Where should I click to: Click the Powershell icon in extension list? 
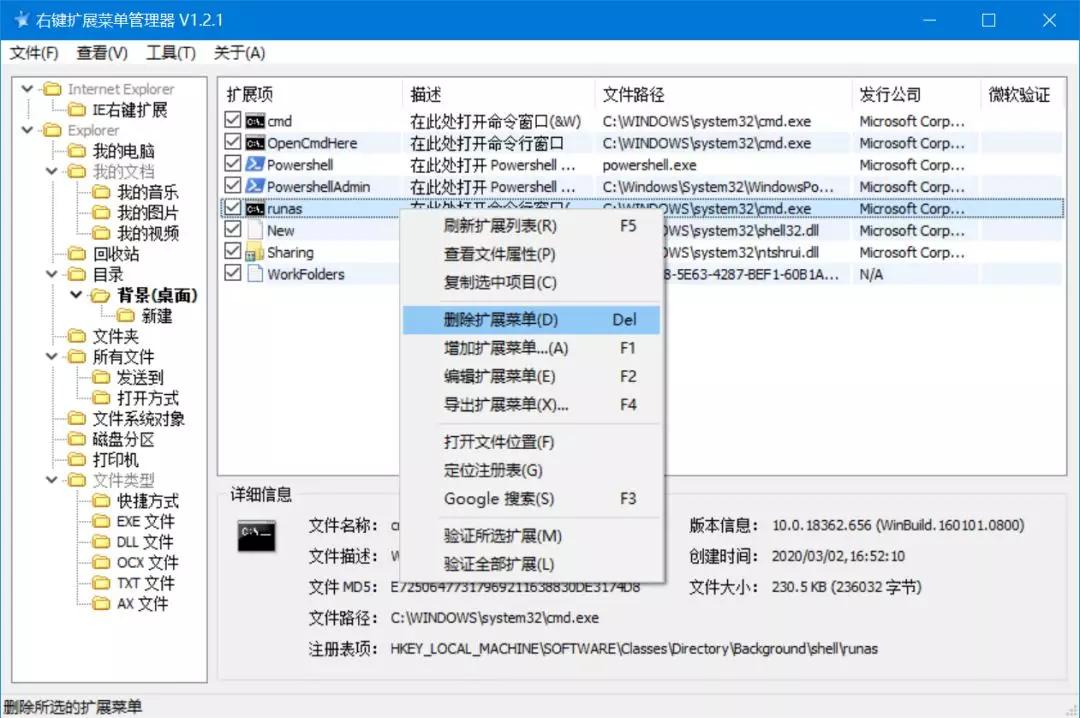(x=255, y=165)
